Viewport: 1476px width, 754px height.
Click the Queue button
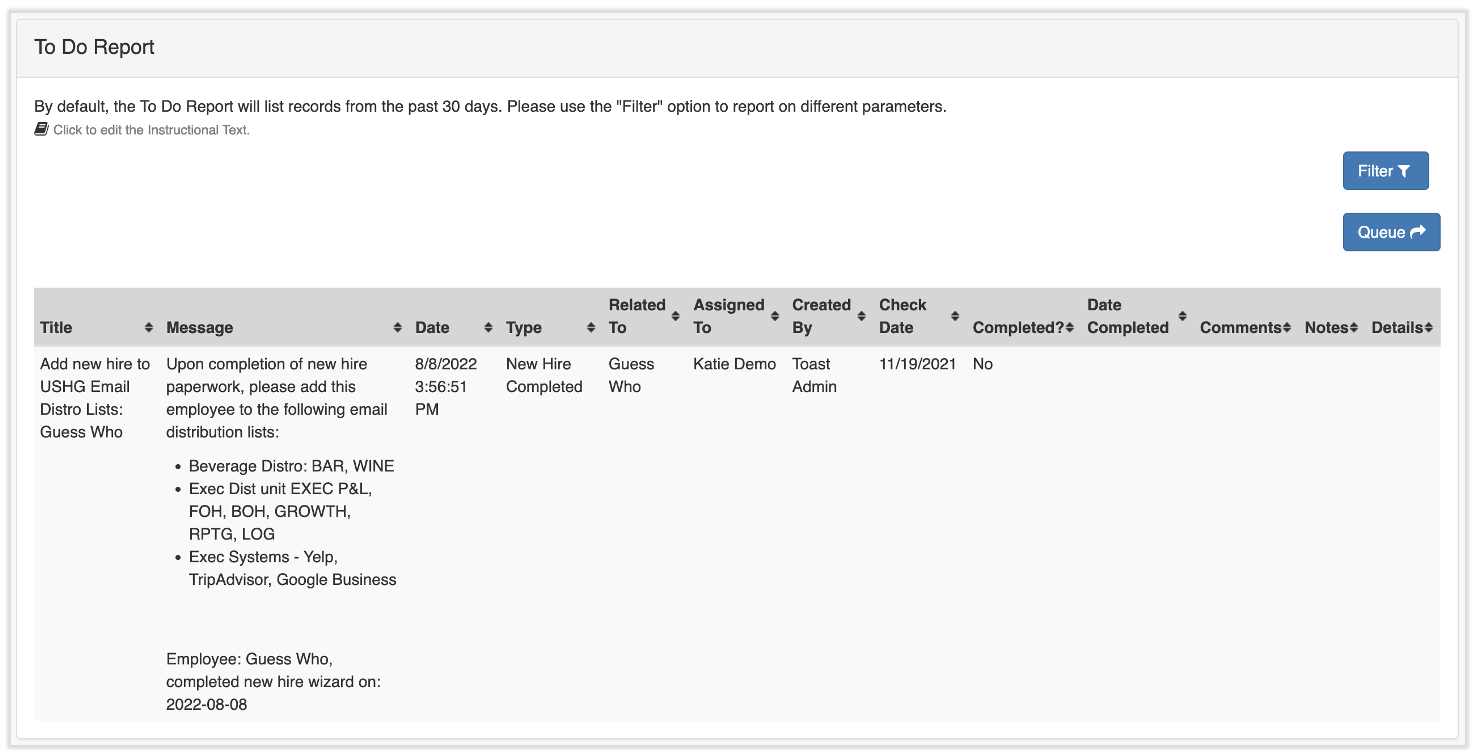click(1391, 232)
